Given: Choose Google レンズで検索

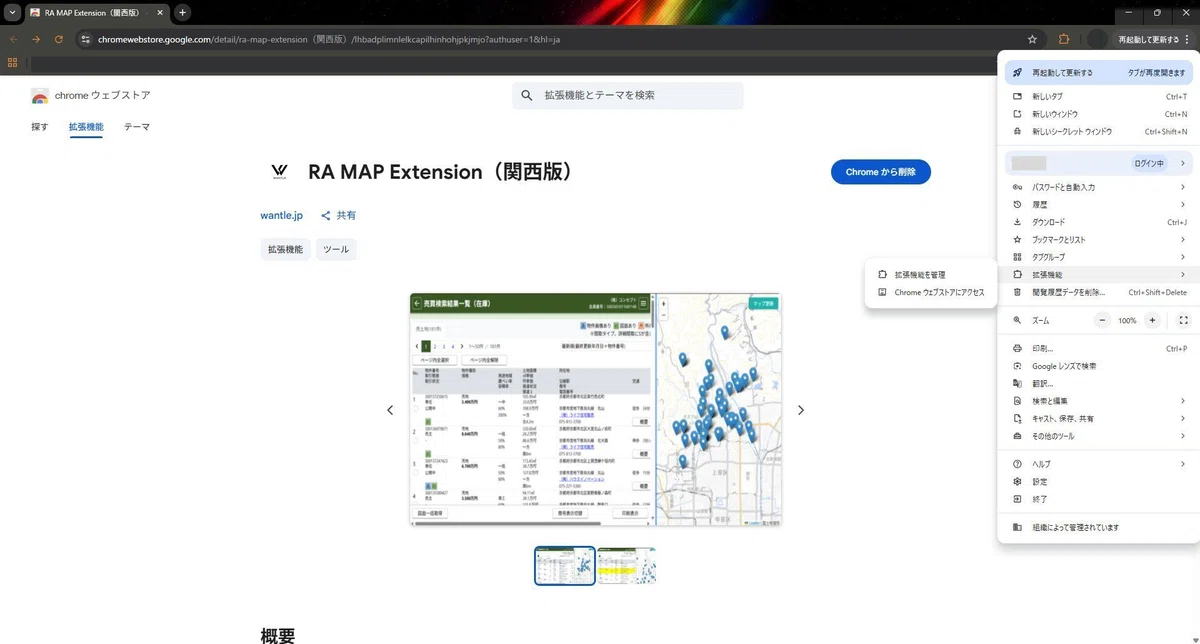Looking at the screenshot, I should (x=1099, y=366).
